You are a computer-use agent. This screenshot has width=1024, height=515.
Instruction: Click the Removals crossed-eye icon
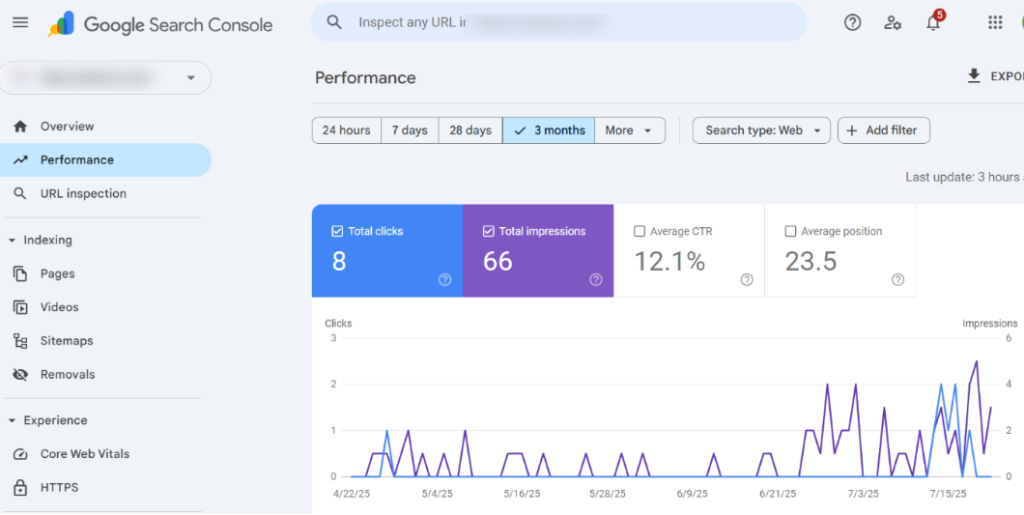point(20,374)
